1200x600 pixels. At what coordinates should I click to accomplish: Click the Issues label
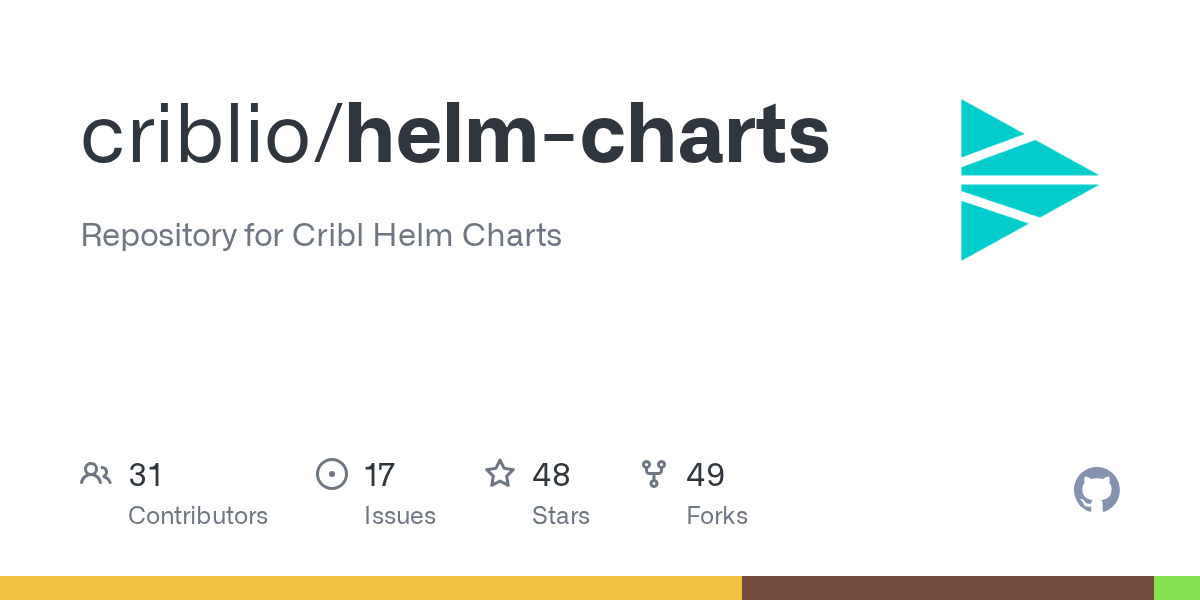tap(400, 516)
